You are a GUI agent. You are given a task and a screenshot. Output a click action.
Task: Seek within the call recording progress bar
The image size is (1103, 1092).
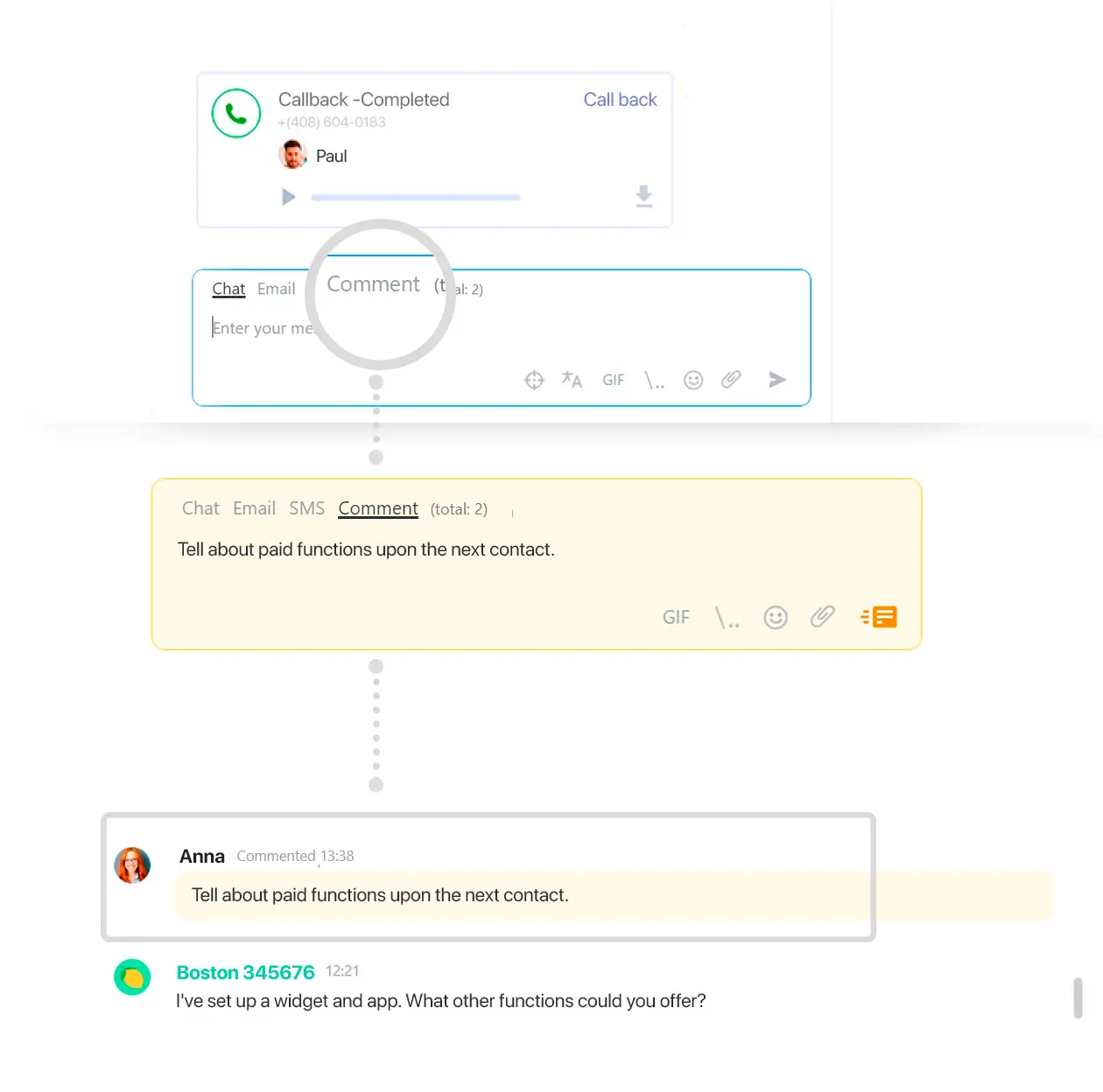(x=416, y=198)
